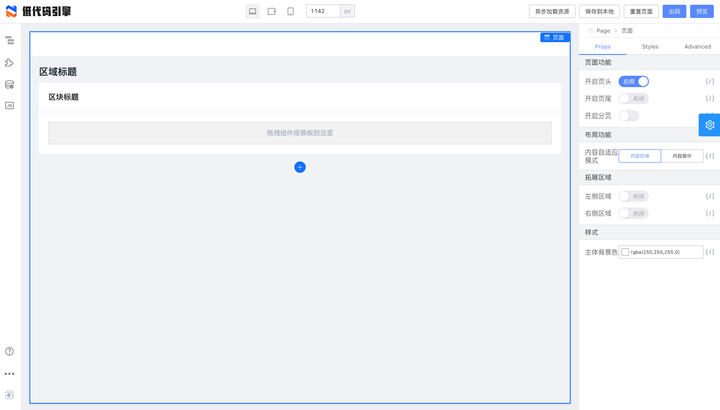Select the 区域标题 heading on canvas
Screen dimensions: 720x410
tap(58, 72)
